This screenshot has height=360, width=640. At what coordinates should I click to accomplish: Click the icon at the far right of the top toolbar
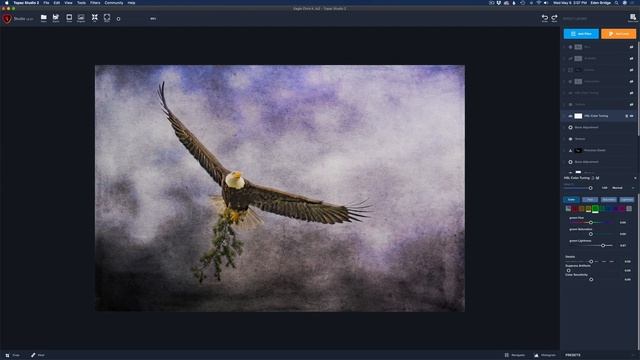633,18
